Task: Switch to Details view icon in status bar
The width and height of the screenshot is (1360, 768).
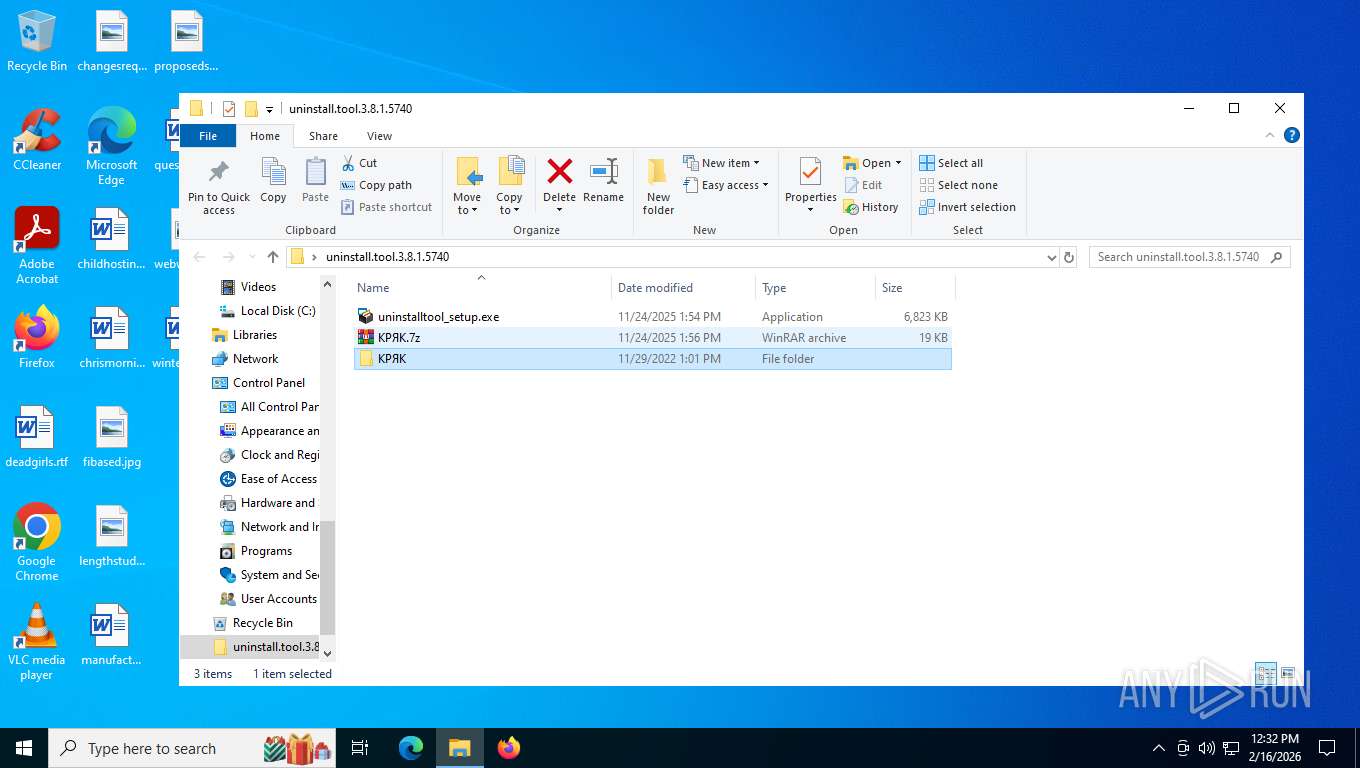Action: [x=1265, y=673]
